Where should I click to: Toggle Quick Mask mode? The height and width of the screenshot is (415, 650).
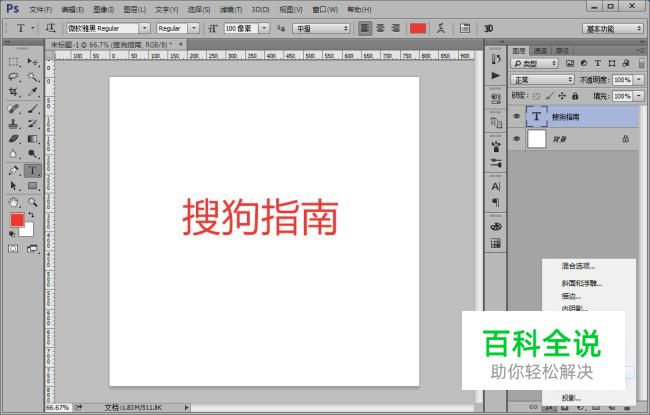(x=13, y=249)
